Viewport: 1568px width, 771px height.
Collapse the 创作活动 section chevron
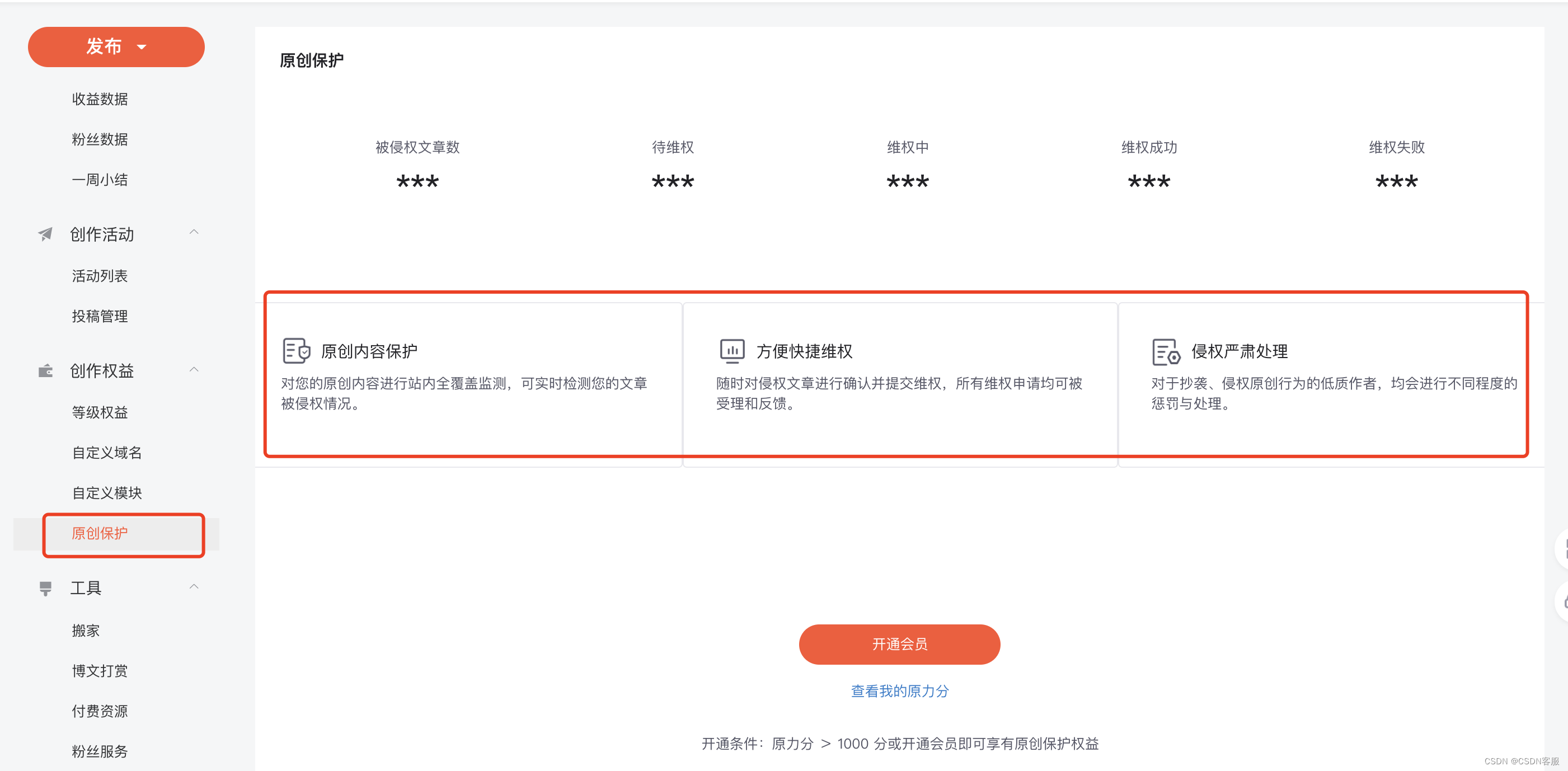pyautogui.click(x=194, y=232)
